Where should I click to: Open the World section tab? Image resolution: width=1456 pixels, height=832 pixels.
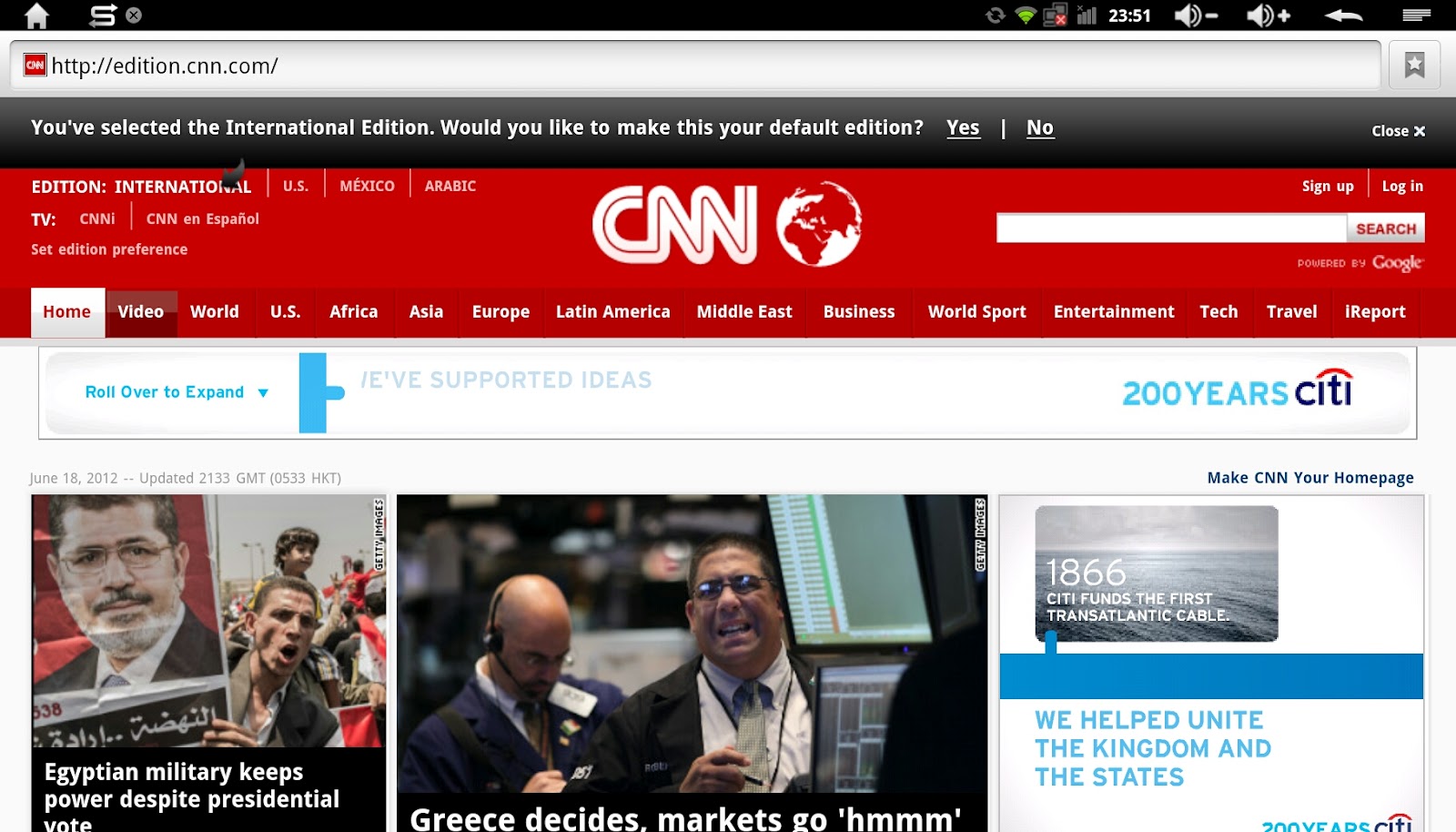pos(215,312)
